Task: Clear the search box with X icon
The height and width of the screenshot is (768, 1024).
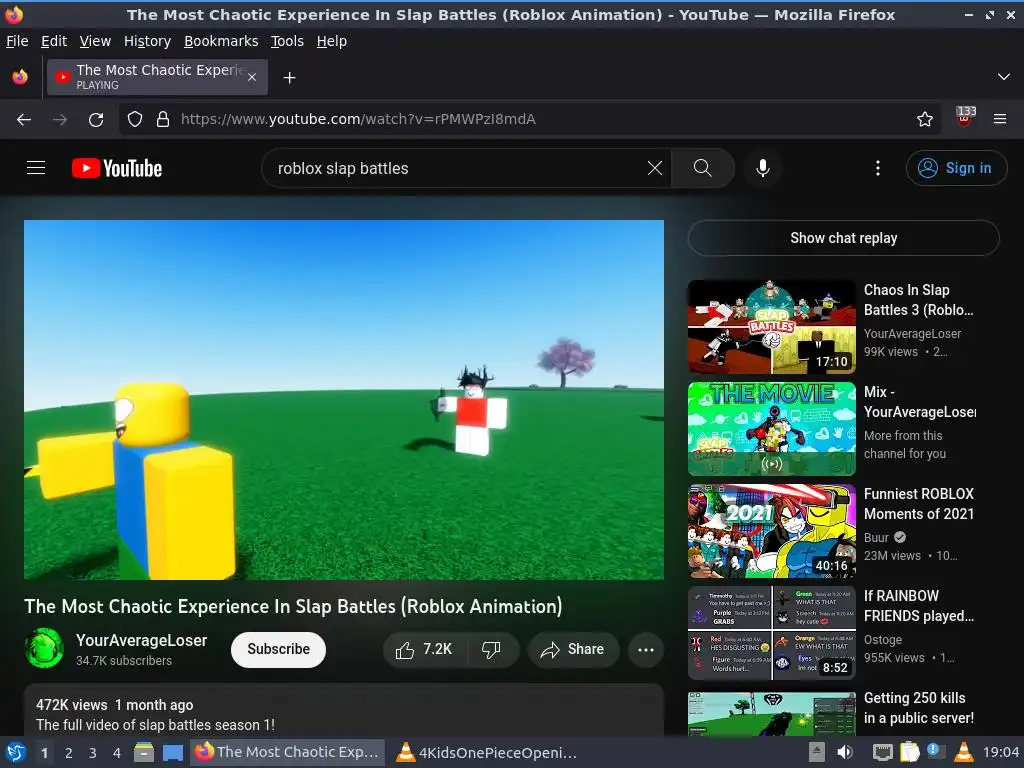Action: [x=654, y=168]
